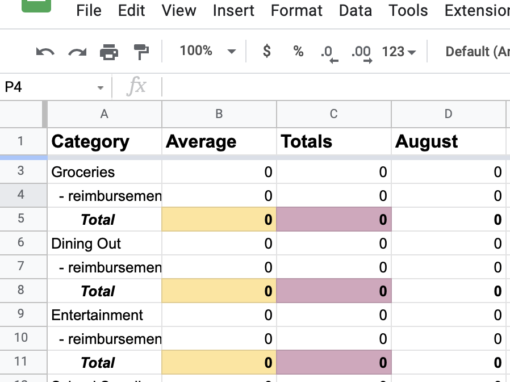This screenshot has height=382, width=510.
Task: Open the Insert menu
Action: click(x=233, y=10)
